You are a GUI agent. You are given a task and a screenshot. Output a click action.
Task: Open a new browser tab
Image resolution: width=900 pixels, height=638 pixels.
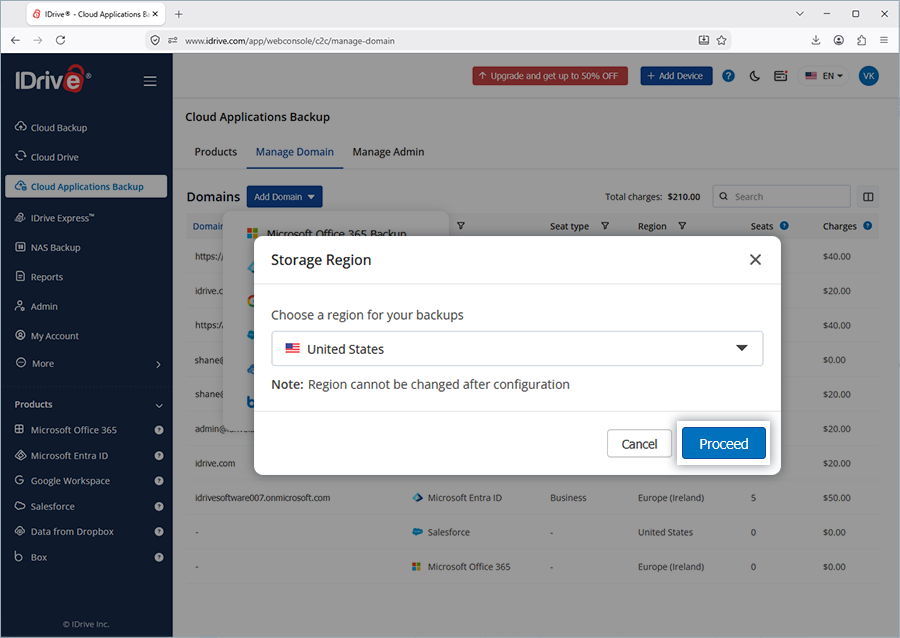[x=179, y=14]
